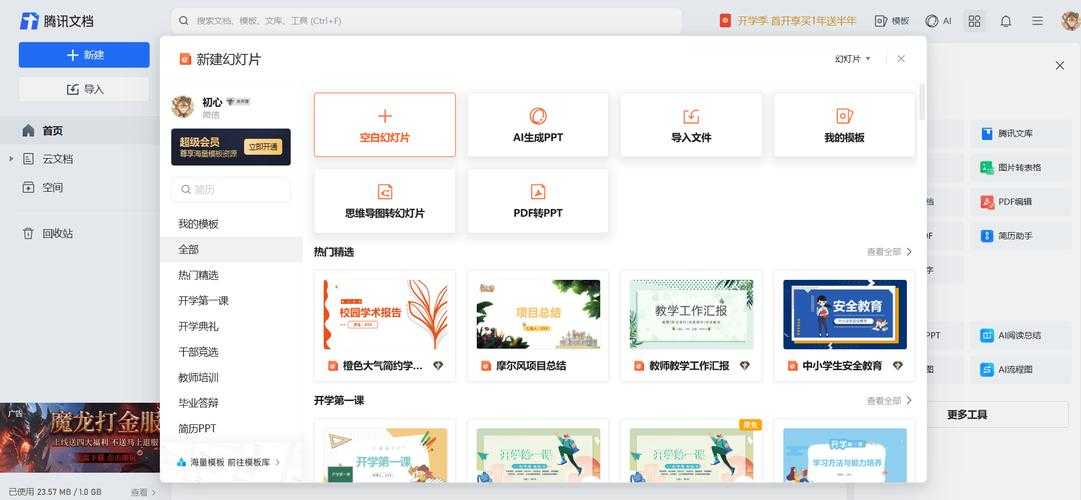Open the AI assistant in top bar
The height and width of the screenshot is (500, 1081).
coord(938,21)
